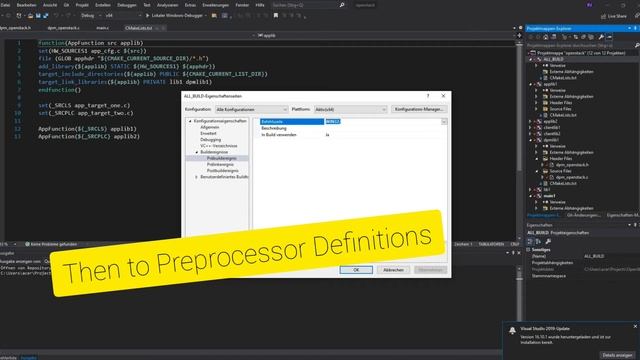Click Konfigurations-Manager button
Image resolution: width=640 pixels, height=360 pixels.
tap(419, 109)
